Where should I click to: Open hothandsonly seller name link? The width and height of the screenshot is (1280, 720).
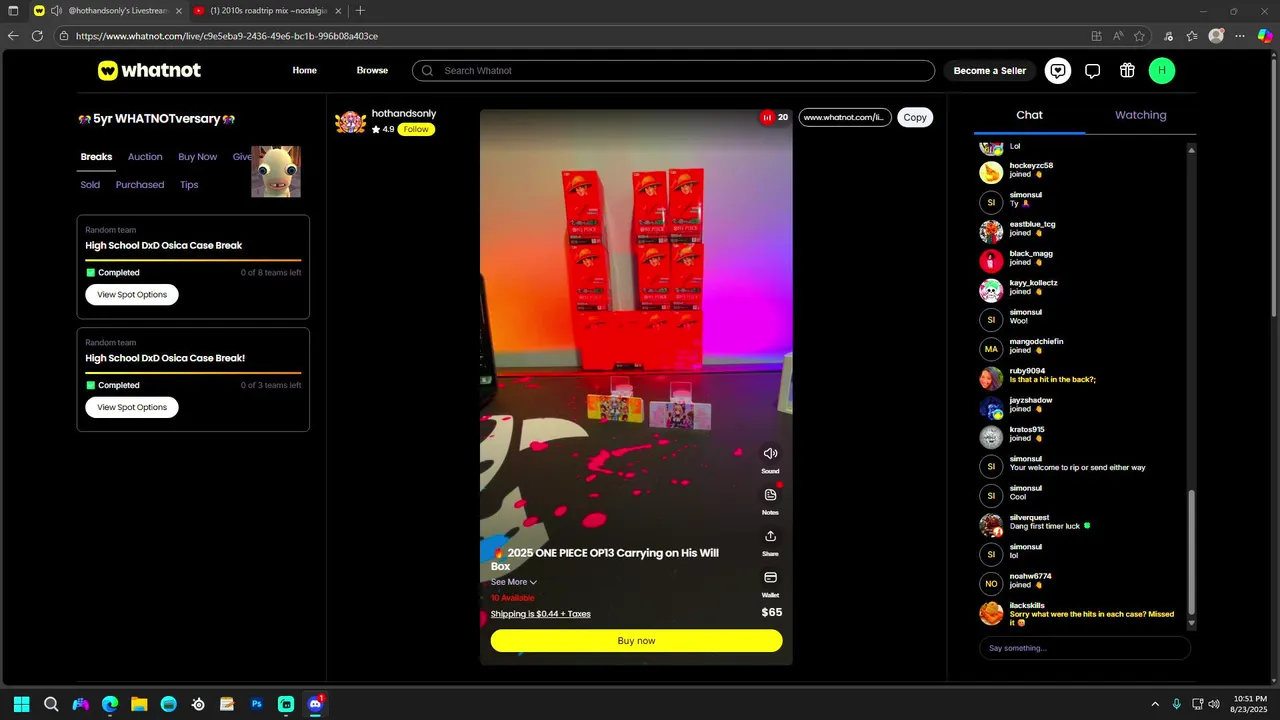(404, 114)
